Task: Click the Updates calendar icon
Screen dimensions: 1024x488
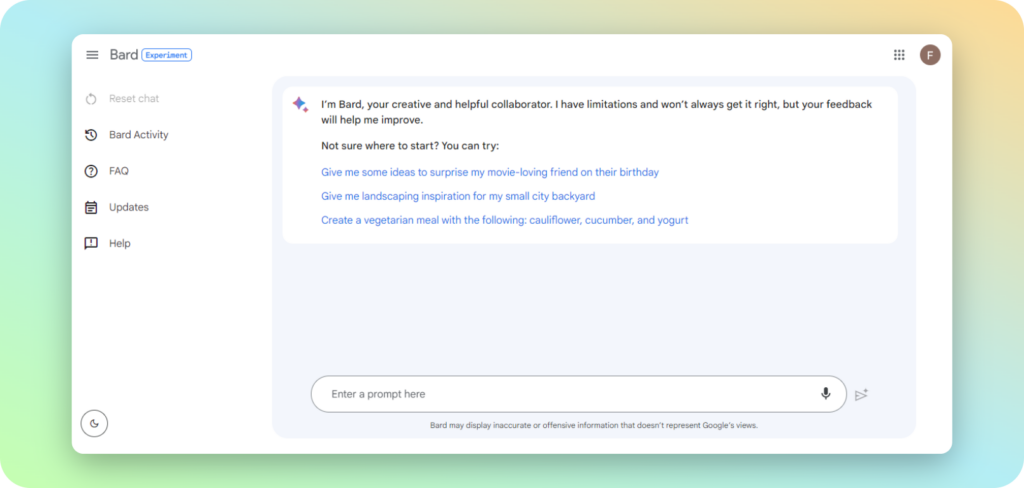Action: [x=91, y=207]
